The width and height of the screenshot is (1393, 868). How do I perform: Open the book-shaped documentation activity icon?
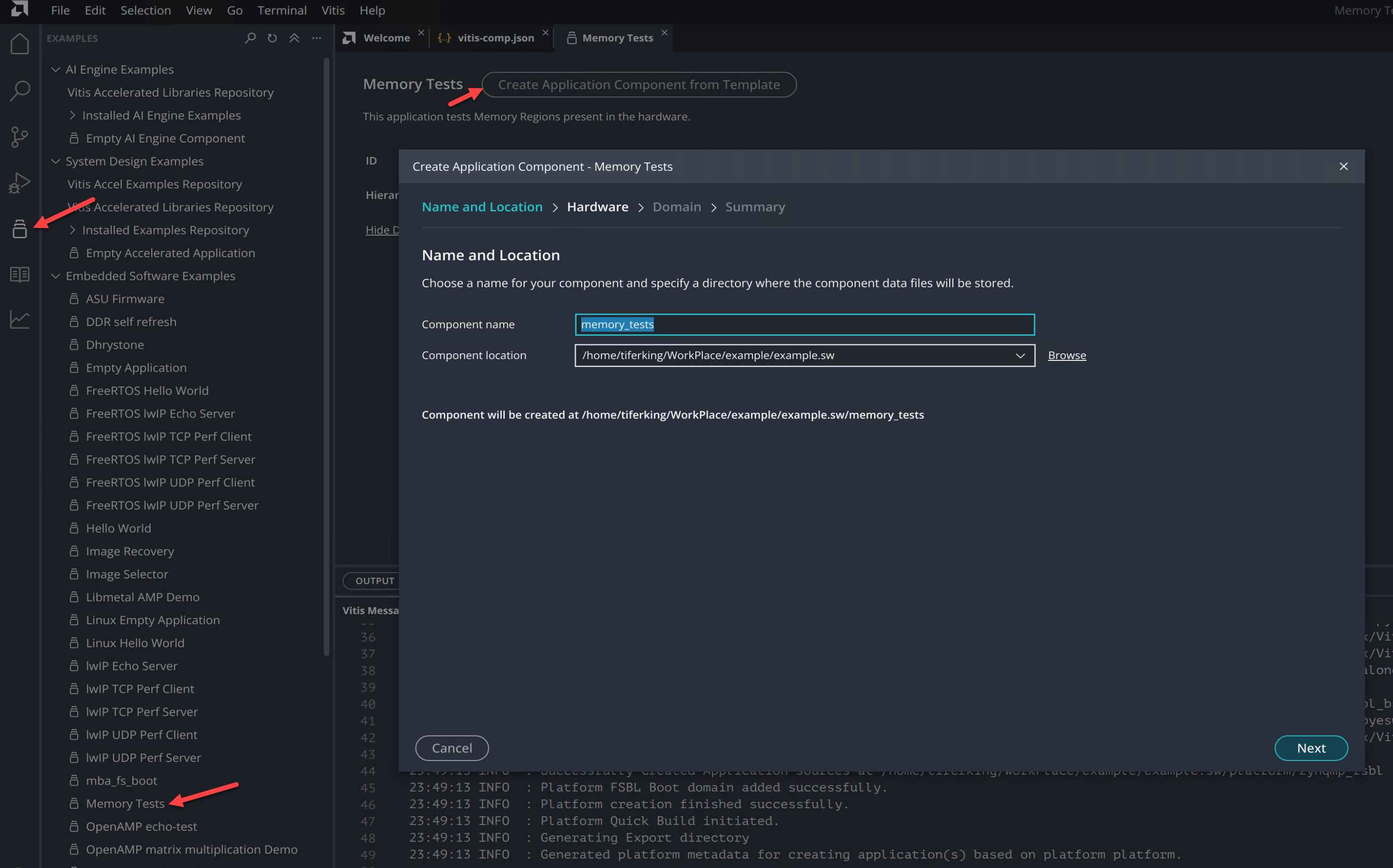pyautogui.click(x=19, y=275)
